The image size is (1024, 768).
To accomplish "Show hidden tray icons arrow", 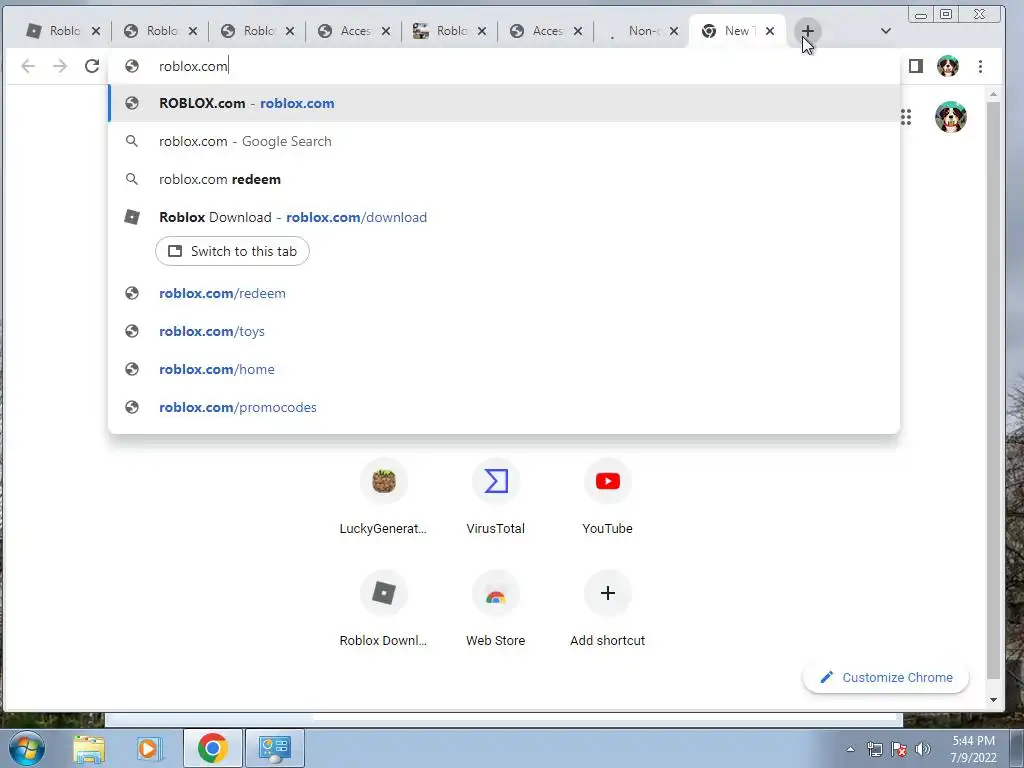I will point(850,749).
